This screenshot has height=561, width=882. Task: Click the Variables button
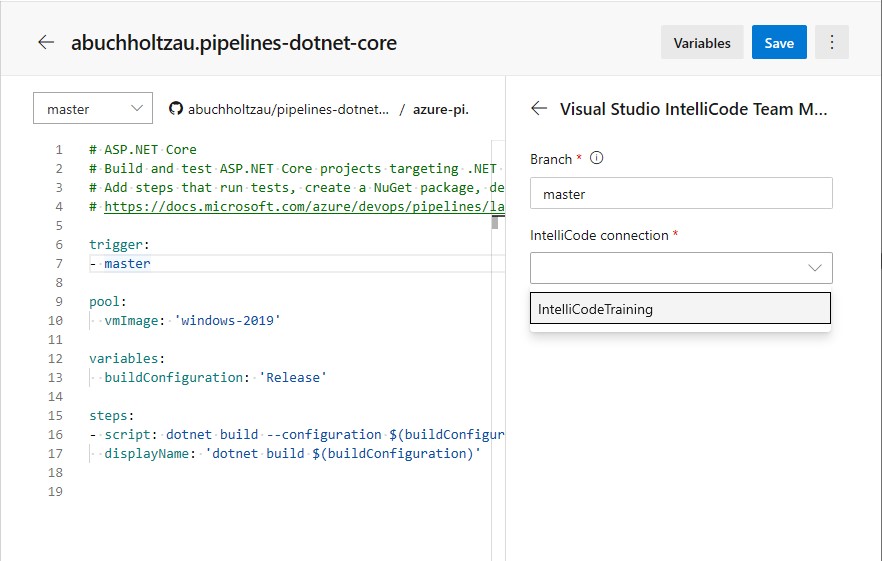pos(702,42)
